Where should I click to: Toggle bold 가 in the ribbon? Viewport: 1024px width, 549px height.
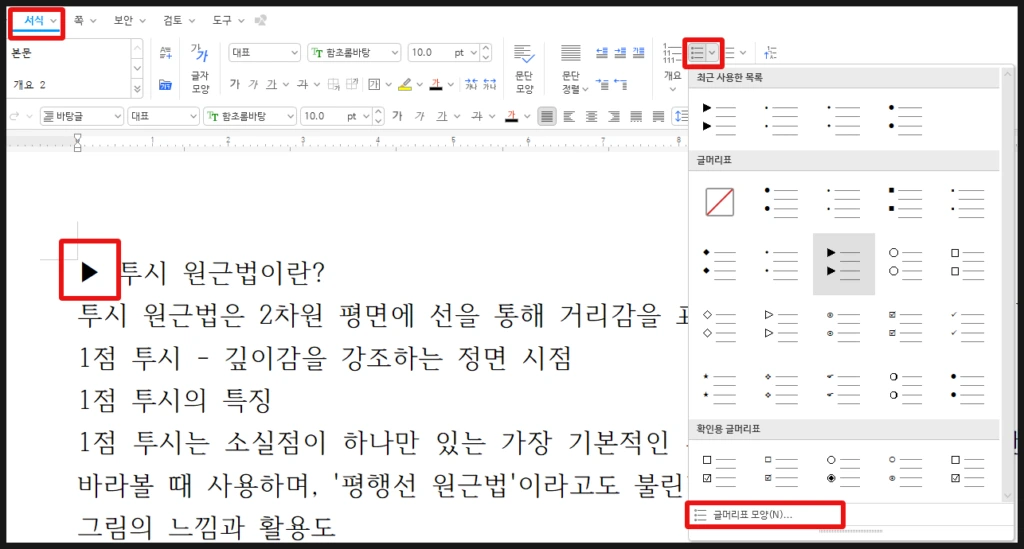pos(234,84)
